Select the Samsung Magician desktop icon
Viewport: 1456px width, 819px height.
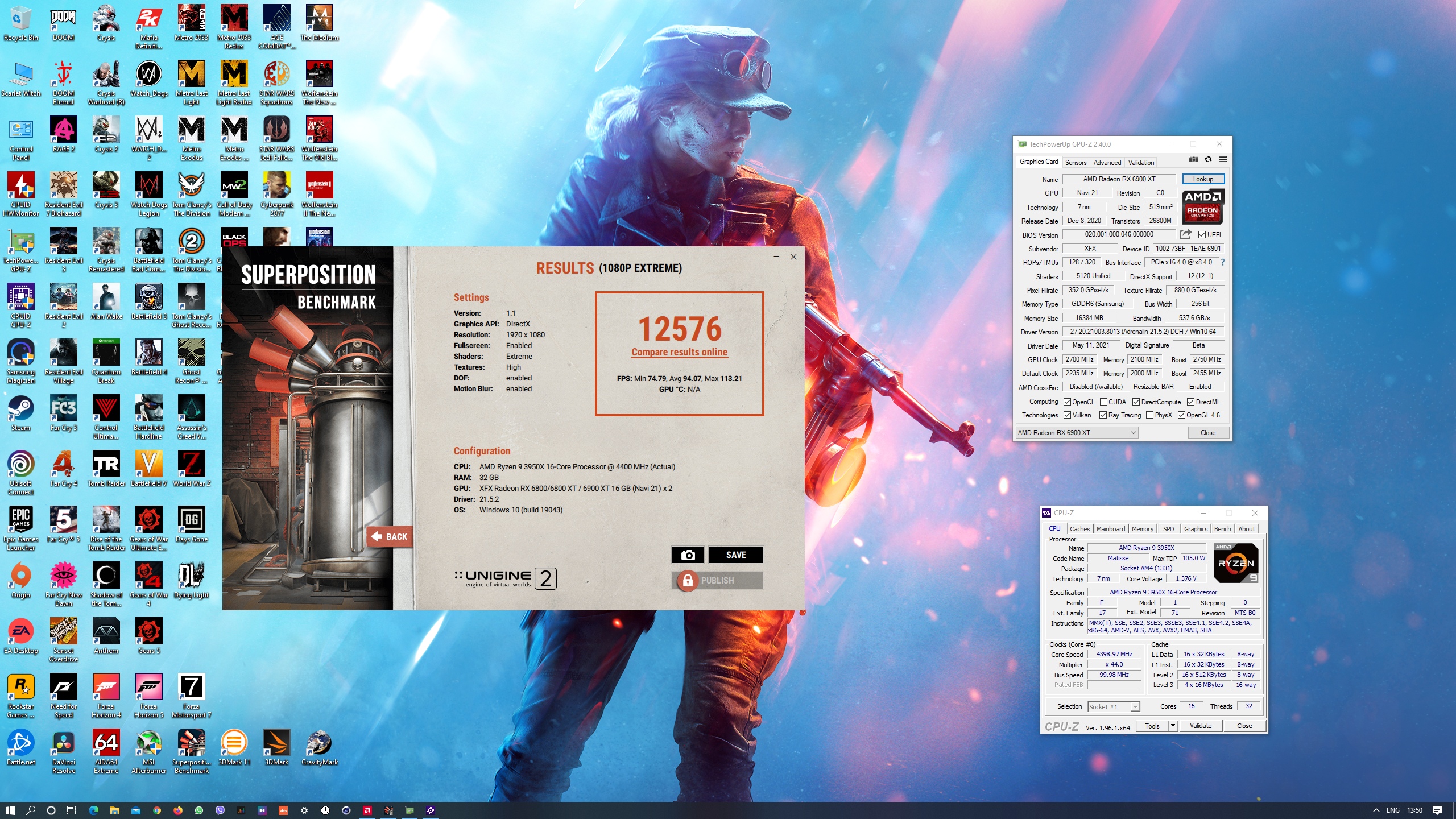pyautogui.click(x=21, y=361)
